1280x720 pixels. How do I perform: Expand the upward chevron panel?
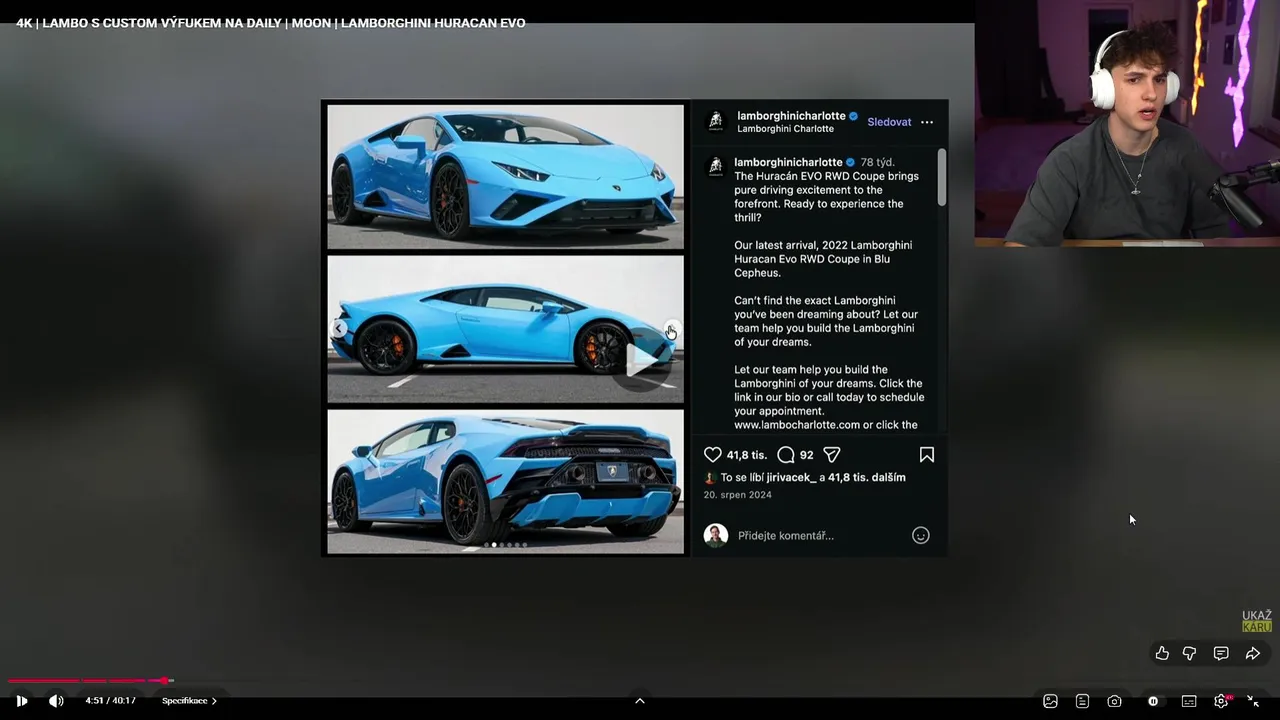pos(640,701)
